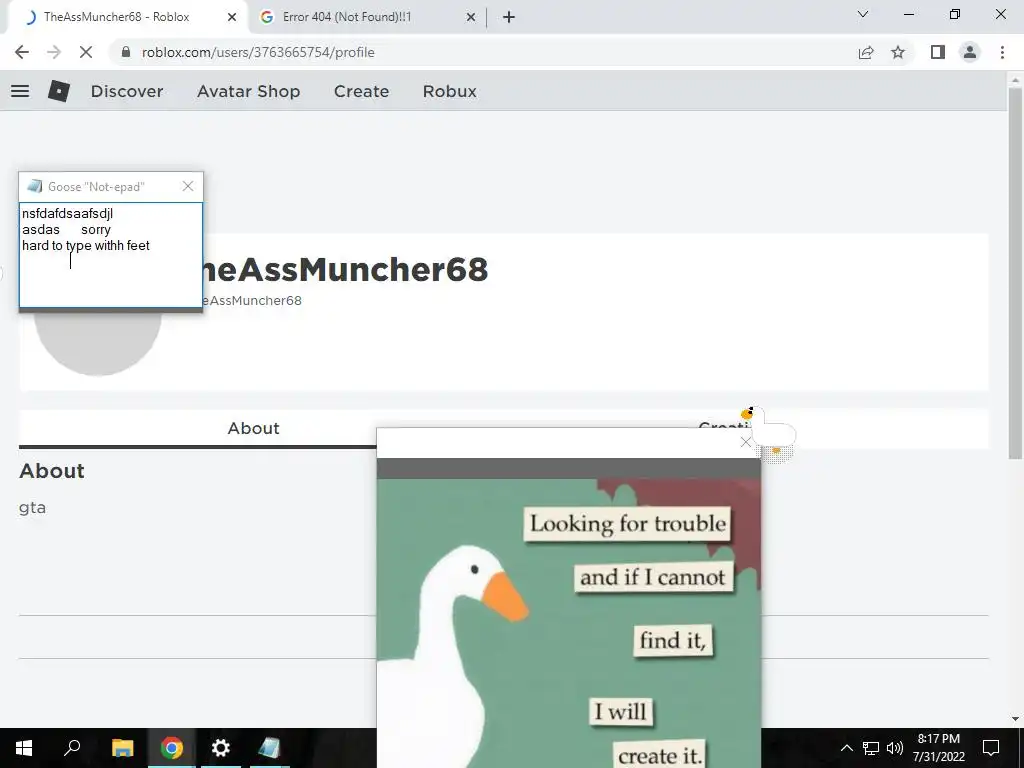Open the Roblox hamburger menu
This screenshot has height=768, width=1024.
point(20,91)
